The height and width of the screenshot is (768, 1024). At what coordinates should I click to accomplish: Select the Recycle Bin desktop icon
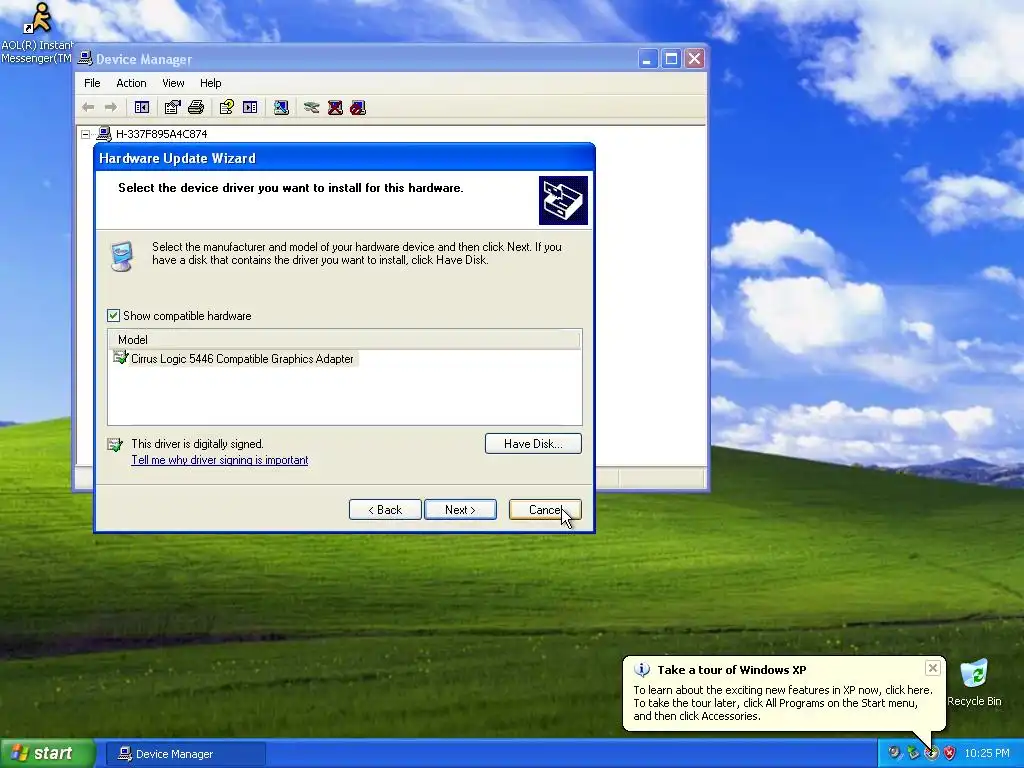click(974, 683)
